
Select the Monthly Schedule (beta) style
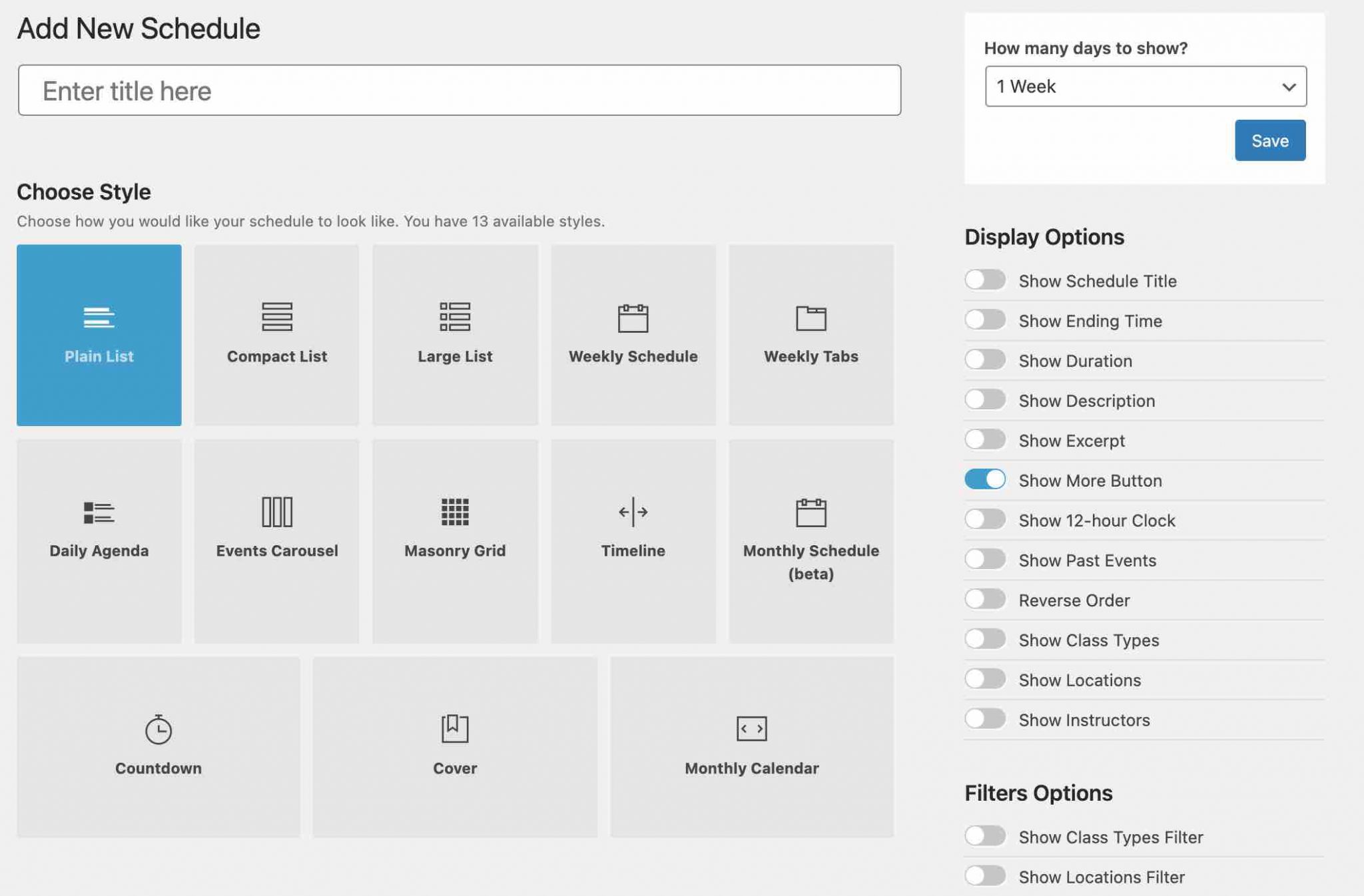[811, 541]
